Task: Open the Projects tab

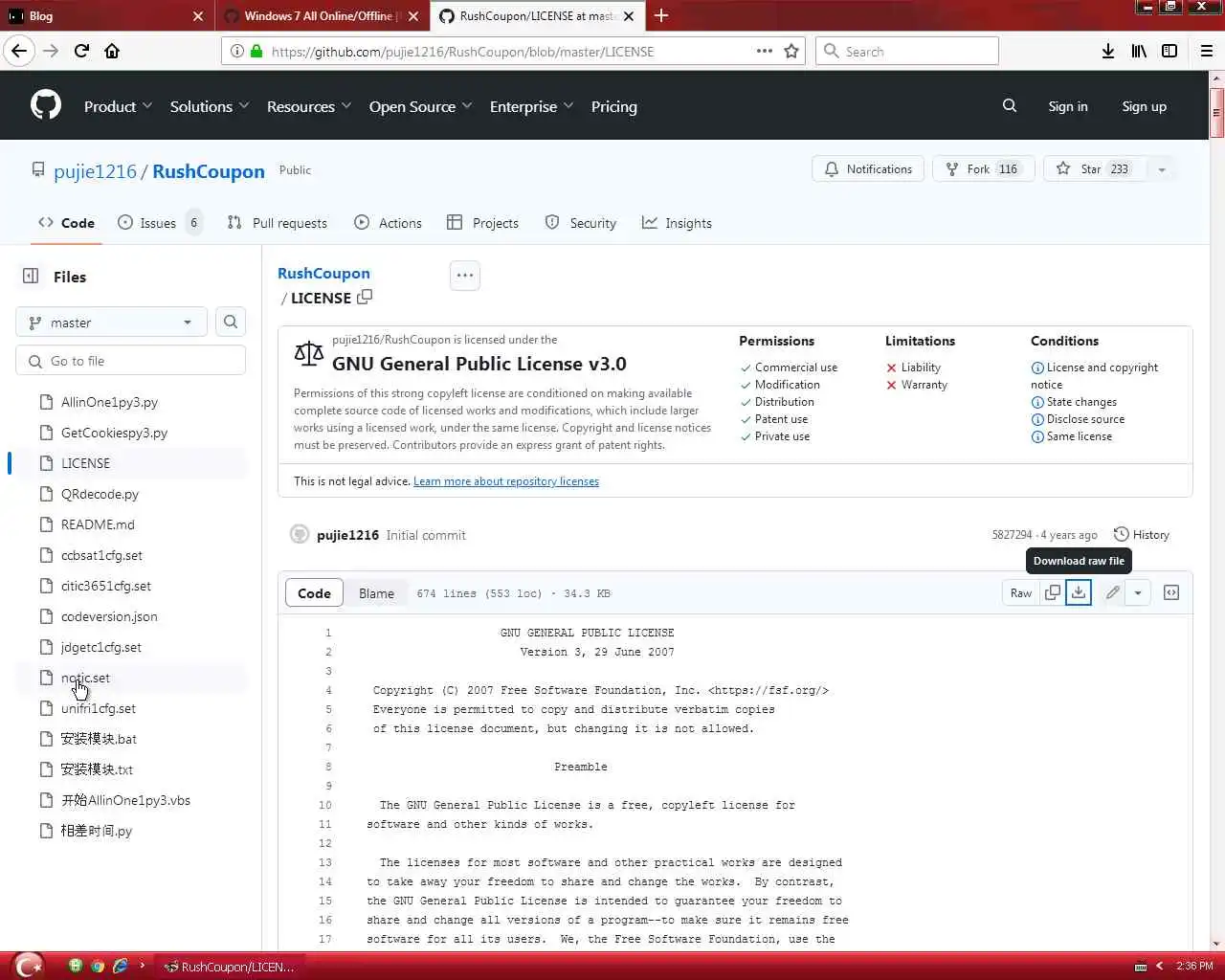Action: click(482, 222)
